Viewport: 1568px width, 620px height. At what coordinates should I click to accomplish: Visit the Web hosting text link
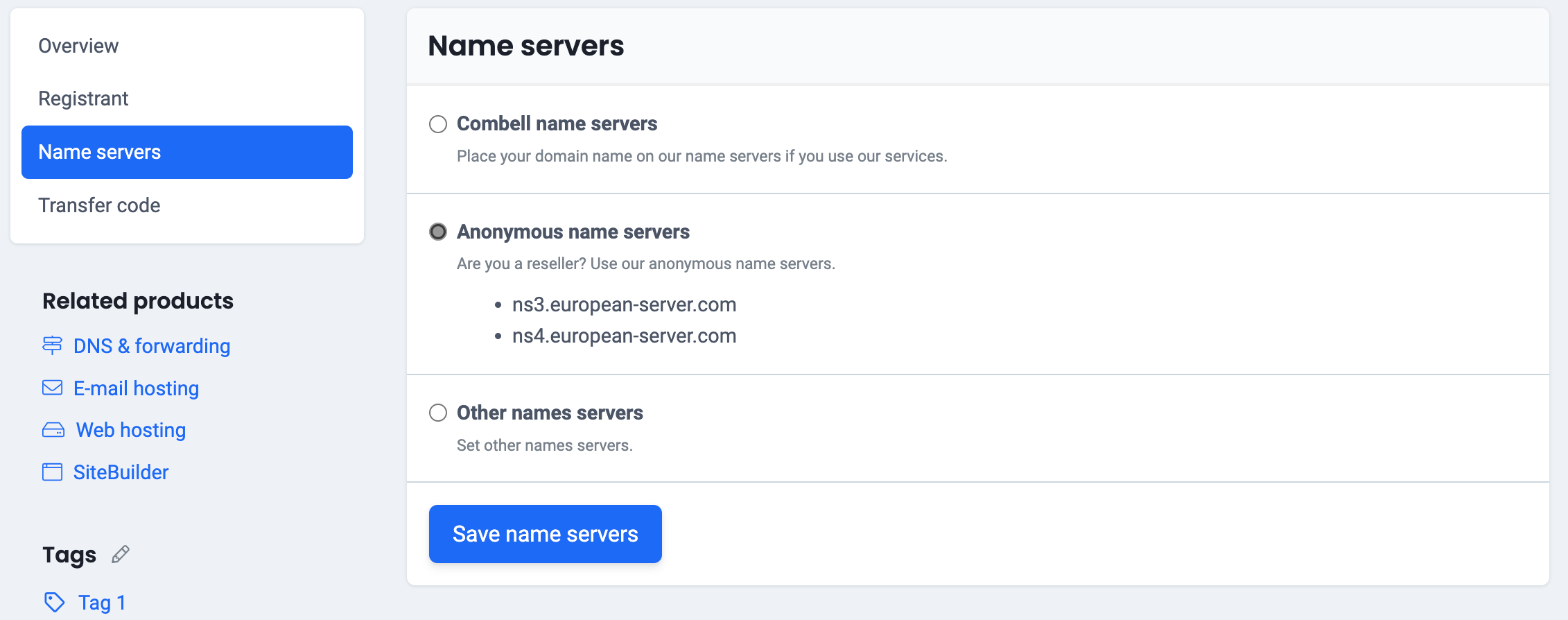pos(131,430)
